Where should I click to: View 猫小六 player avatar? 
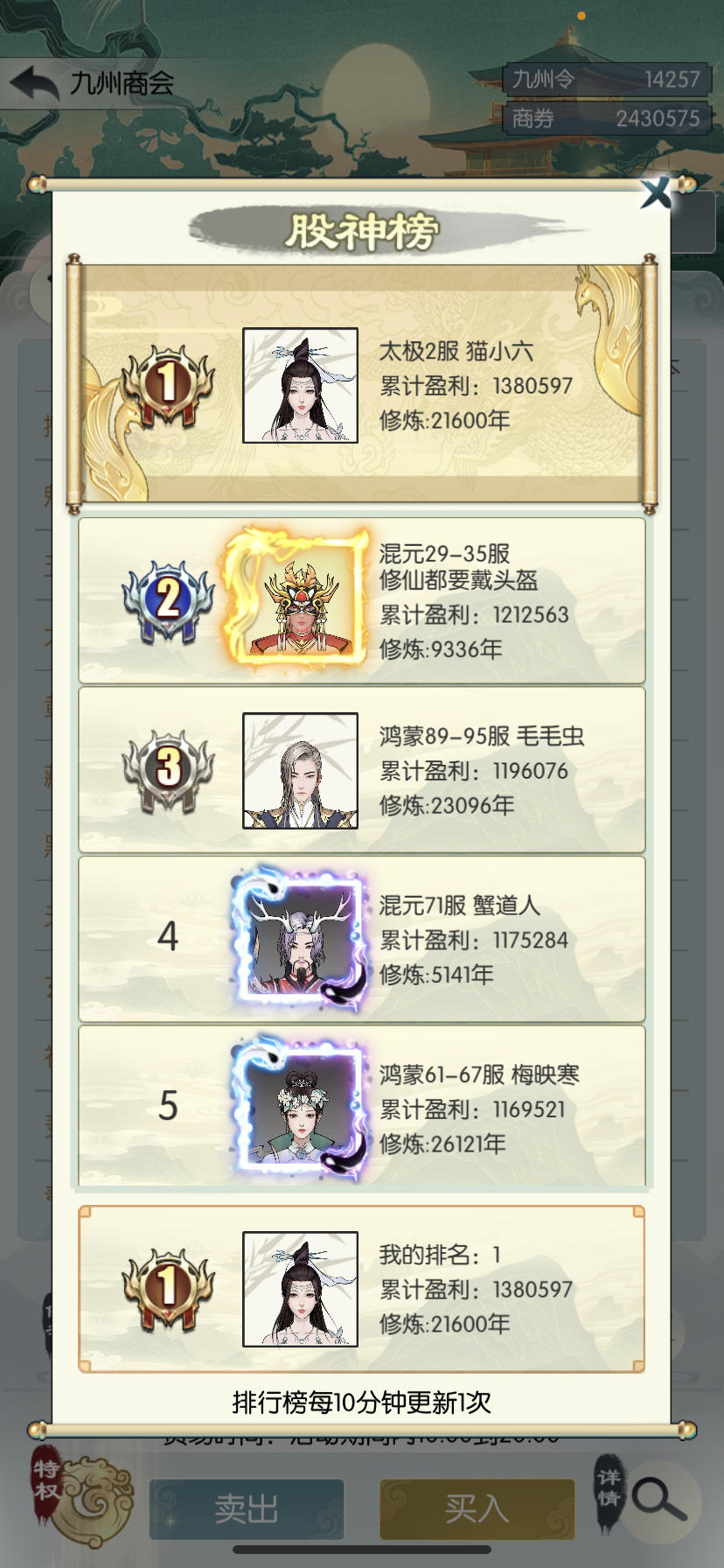pyautogui.click(x=300, y=385)
